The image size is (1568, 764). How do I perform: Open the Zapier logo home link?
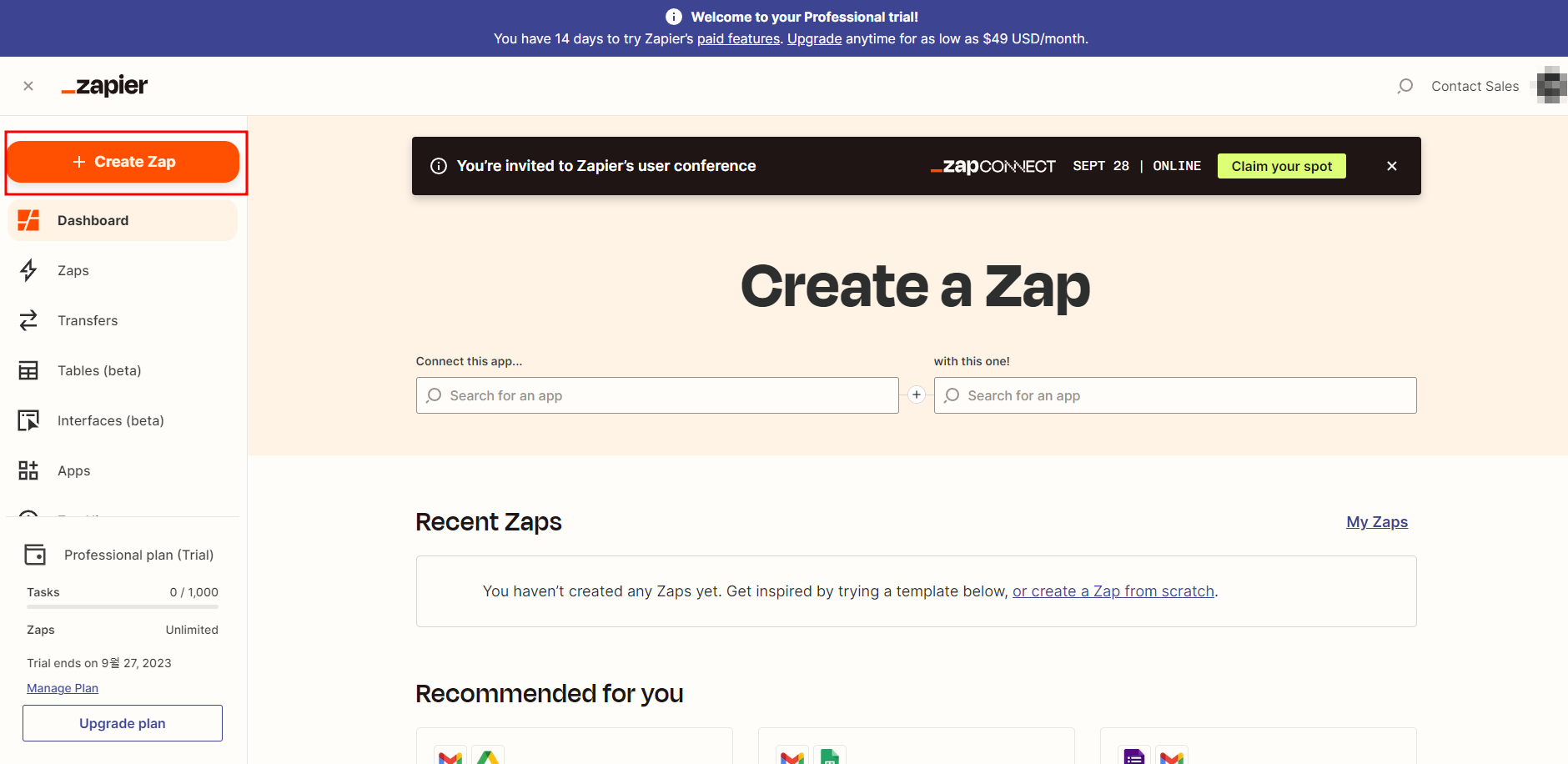[x=105, y=86]
